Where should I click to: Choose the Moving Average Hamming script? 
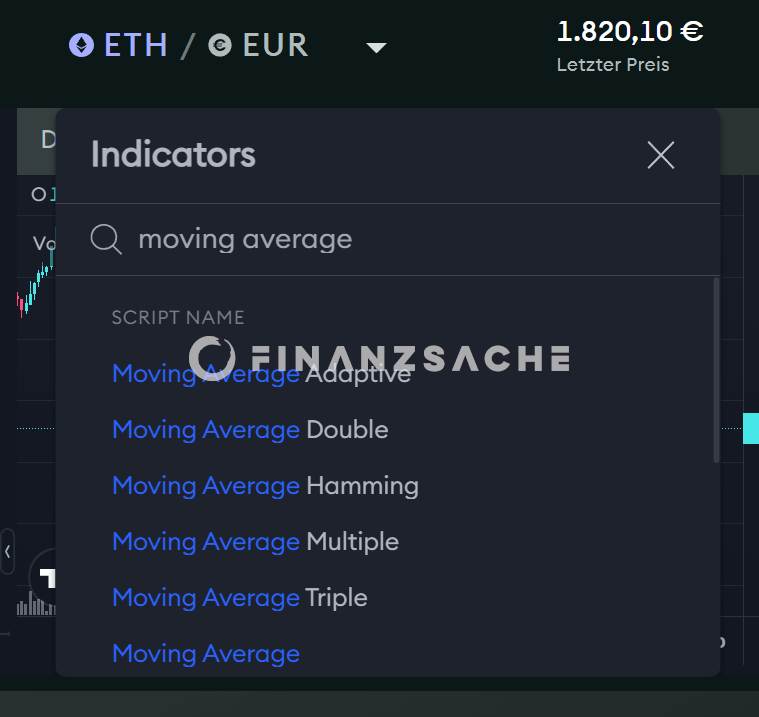pos(265,486)
